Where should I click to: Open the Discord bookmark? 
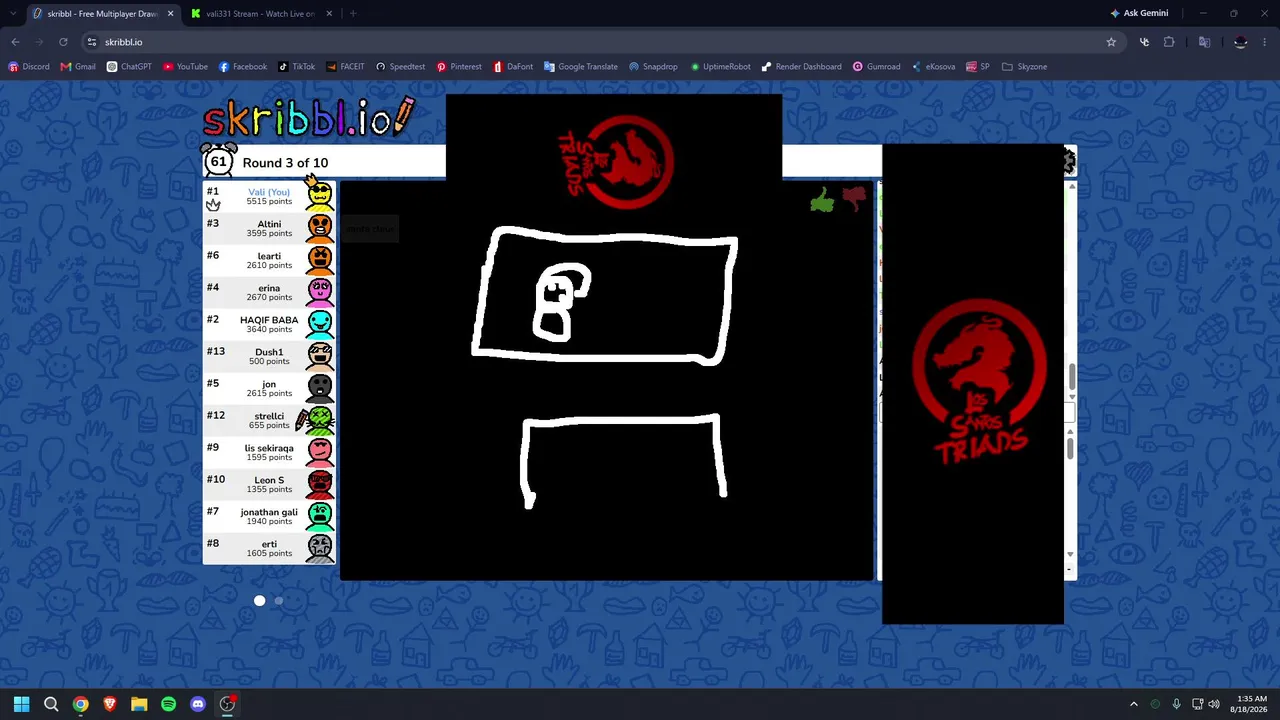[29, 67]
